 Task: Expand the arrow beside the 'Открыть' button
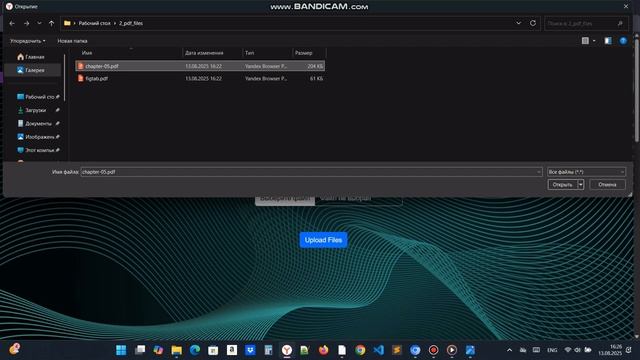(x=580, y=185)
